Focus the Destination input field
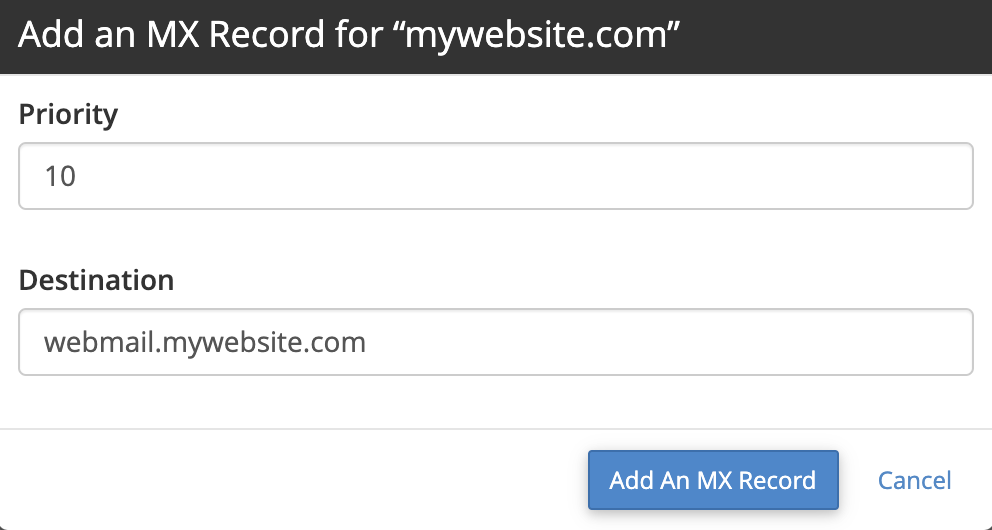This screenshot has width=992, height=530. point(495,342)
